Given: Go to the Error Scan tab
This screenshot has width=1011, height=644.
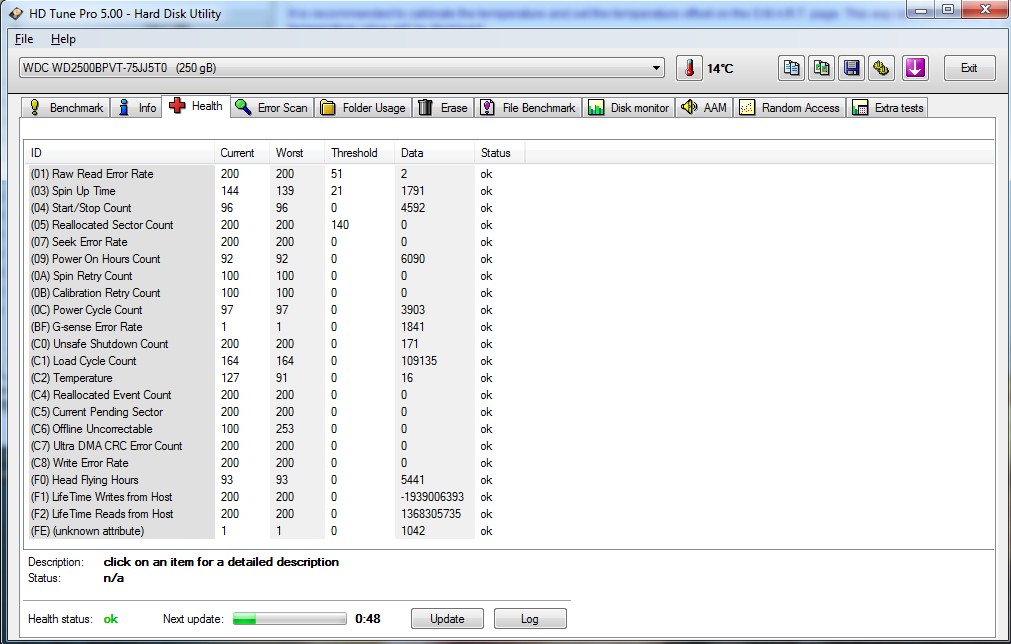Looking at the screenshot, I should point(272,108).
